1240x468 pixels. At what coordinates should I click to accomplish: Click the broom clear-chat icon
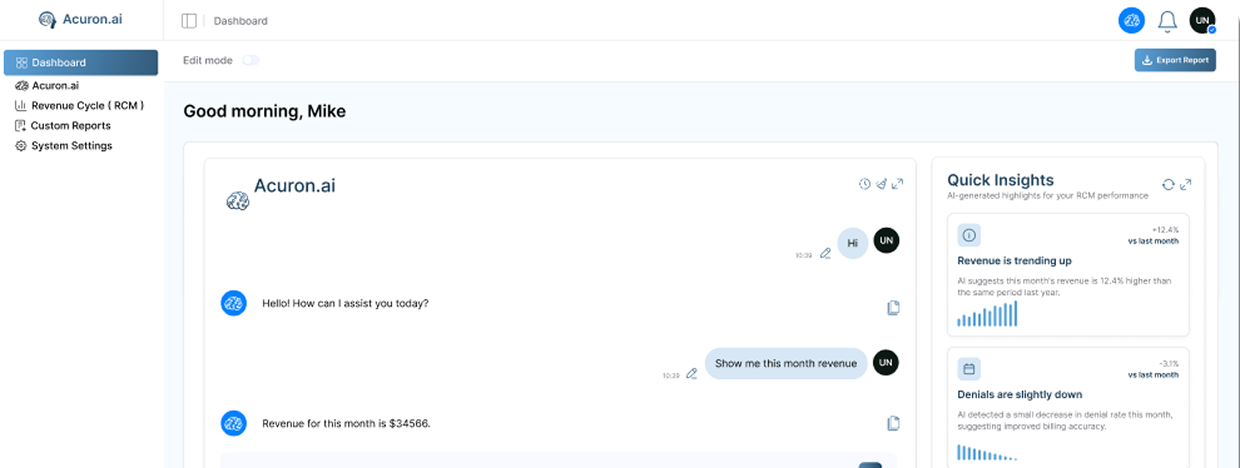(881, 184)
